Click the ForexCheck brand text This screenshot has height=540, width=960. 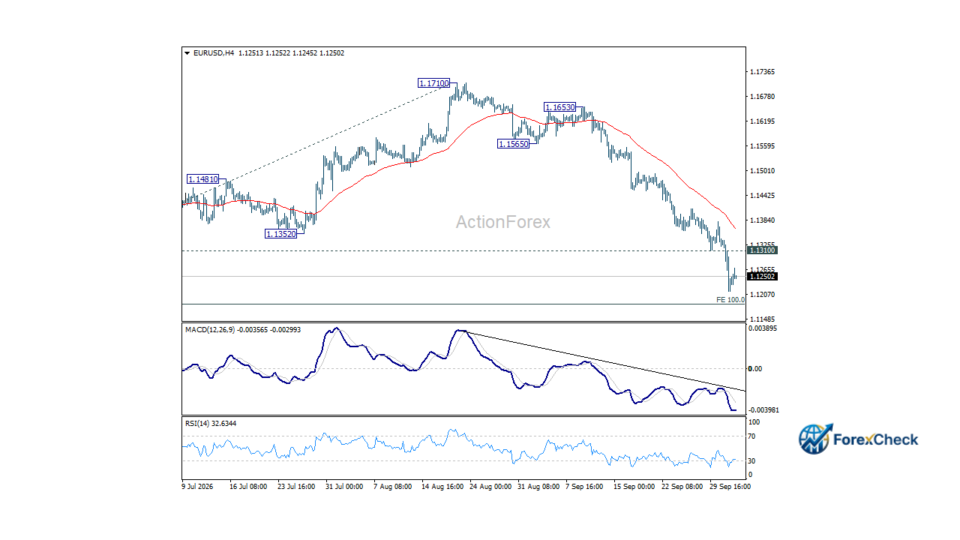[x=876, y=440]
